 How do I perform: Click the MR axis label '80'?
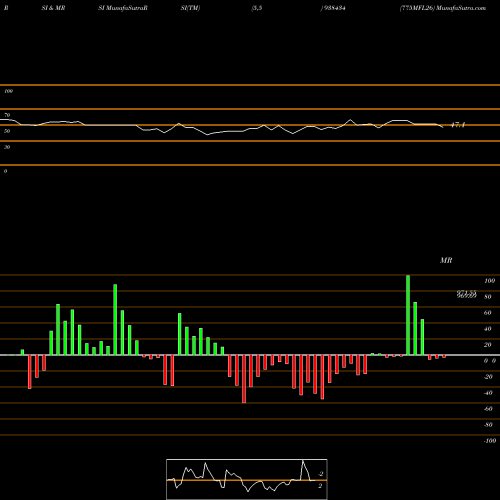point(488,297)
